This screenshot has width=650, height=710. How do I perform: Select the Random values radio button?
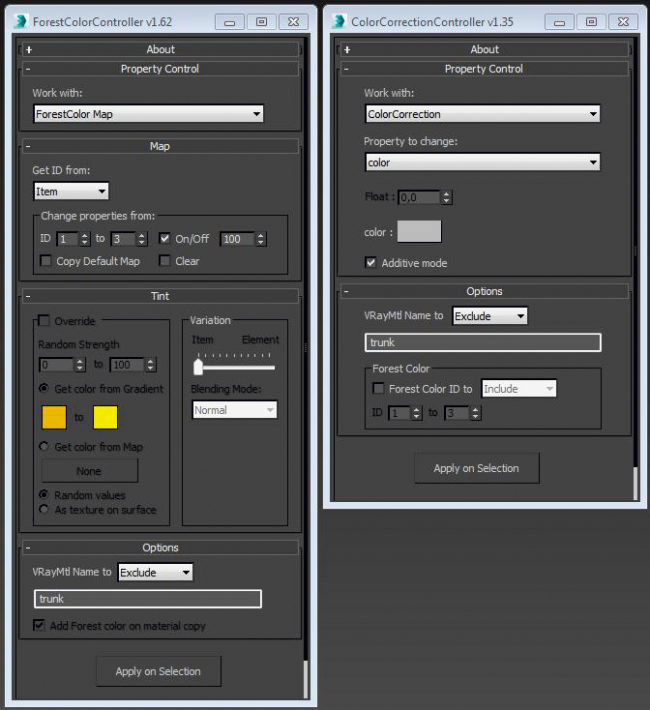tap(44, 494)
